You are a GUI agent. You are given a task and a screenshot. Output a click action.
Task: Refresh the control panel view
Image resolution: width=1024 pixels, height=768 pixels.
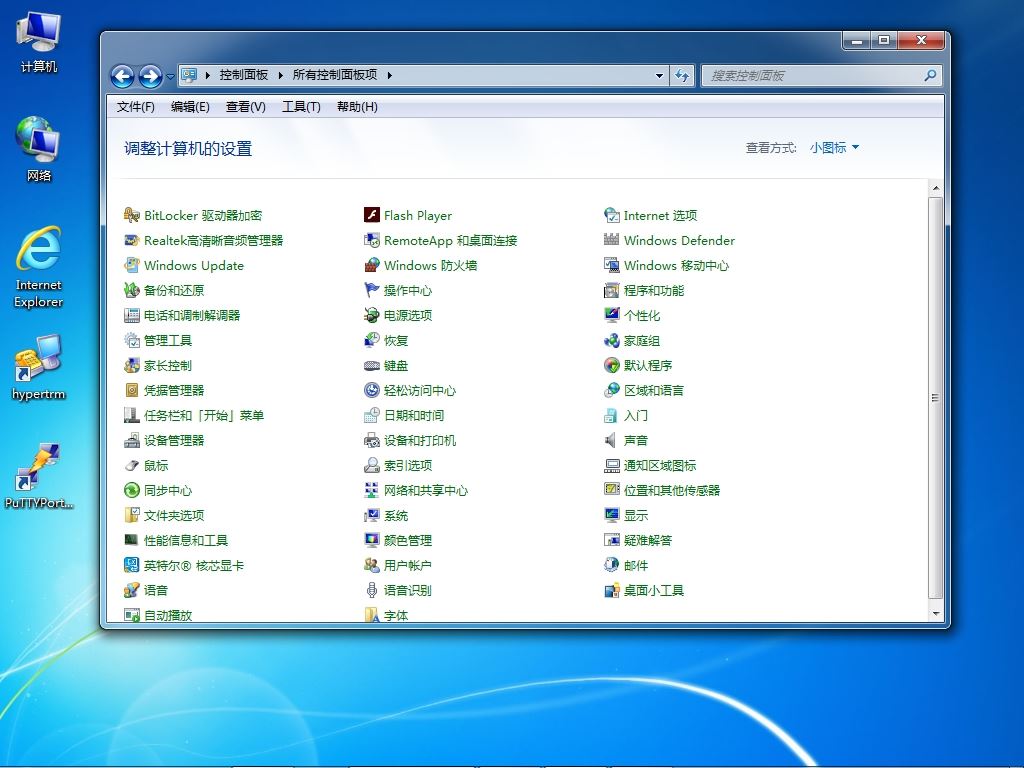[x=682, y=76]
